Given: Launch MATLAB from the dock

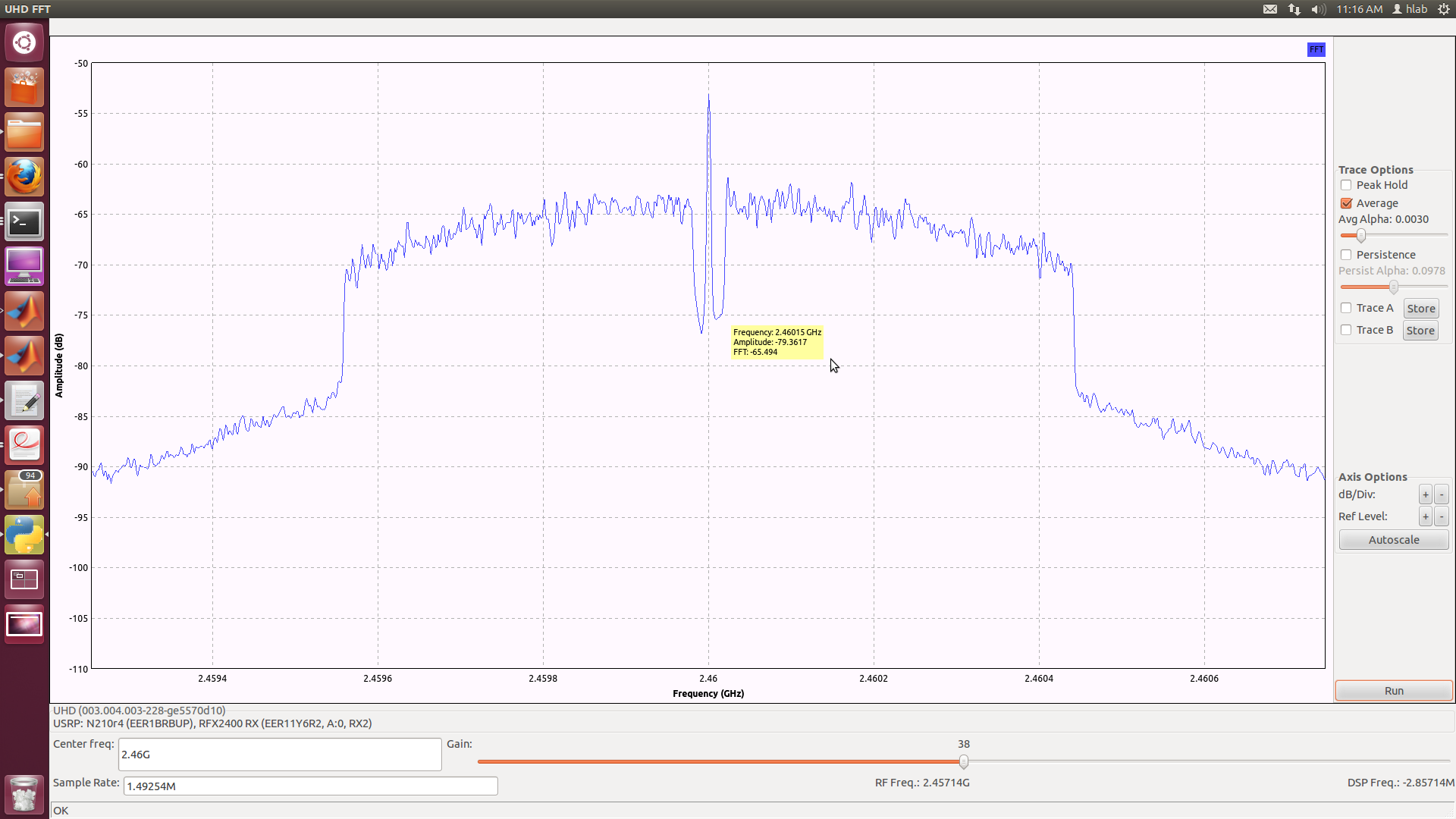Looking at the screenshot, I should [24, 311].
